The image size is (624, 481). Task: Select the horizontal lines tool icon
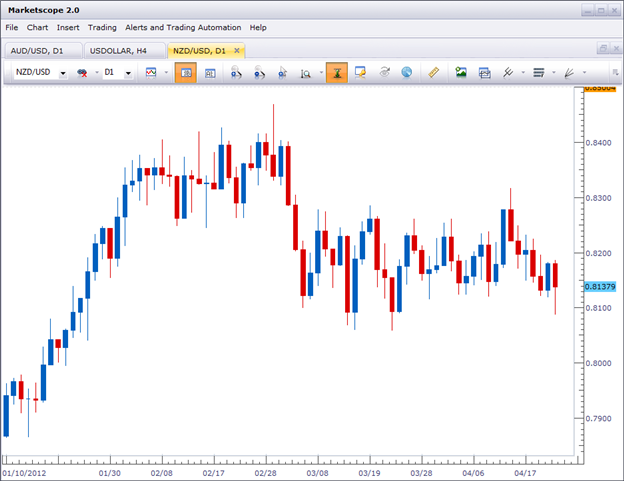click(x=539, y=73)
